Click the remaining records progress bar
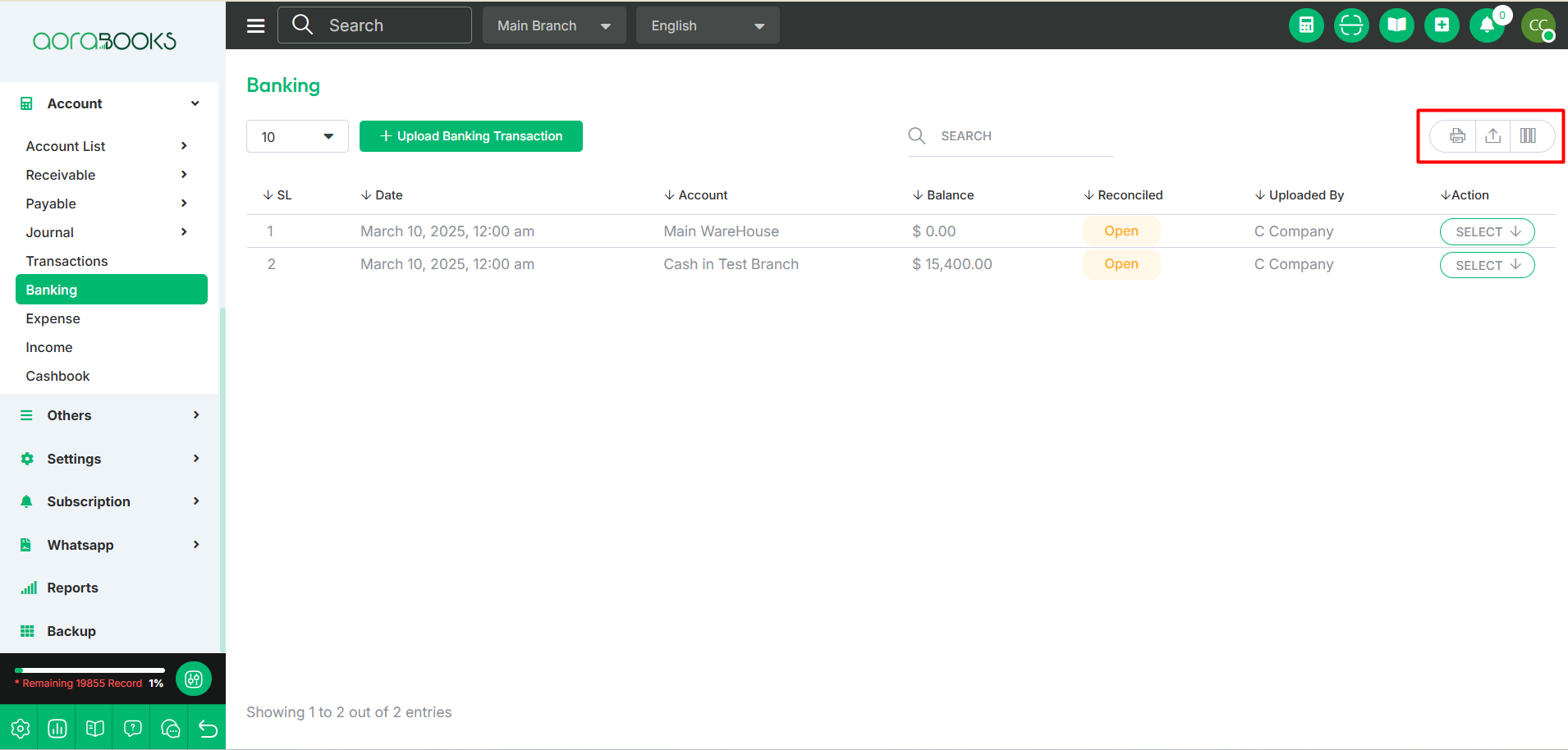 tap(89, 670)
